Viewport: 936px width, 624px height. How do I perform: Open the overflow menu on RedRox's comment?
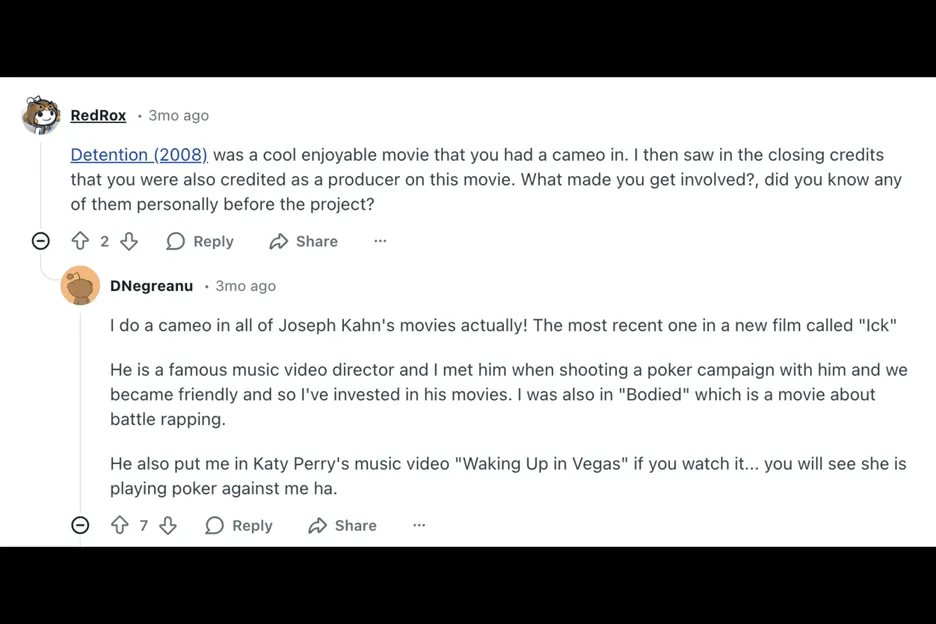tap(380, 241)
